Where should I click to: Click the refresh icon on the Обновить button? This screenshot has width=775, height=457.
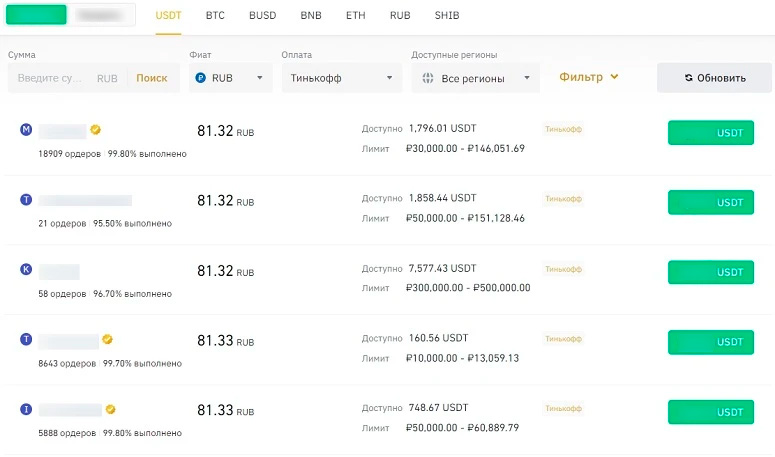(689, 78)
